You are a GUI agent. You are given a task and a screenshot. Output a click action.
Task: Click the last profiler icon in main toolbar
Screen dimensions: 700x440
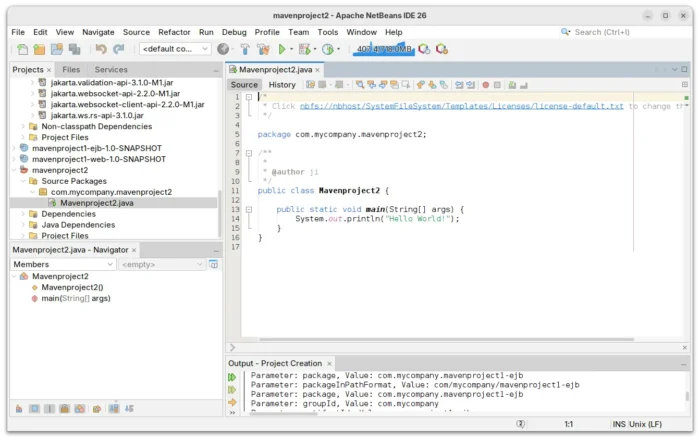[442, 49]
